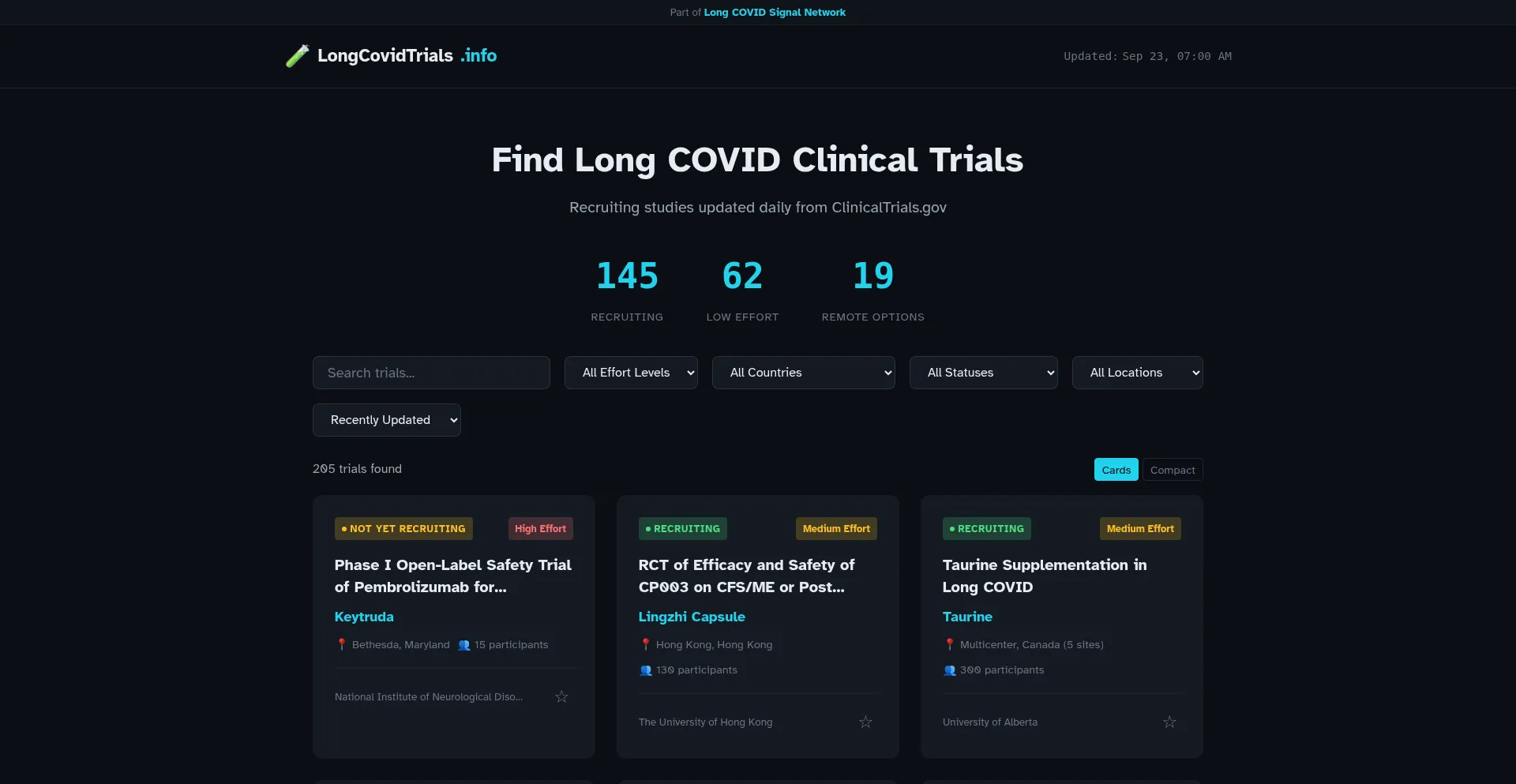Viewport: 1516px width, 784px height.
Task: Click the Medium Effort badge on Taurine card
Action: tap(1140, 529)
